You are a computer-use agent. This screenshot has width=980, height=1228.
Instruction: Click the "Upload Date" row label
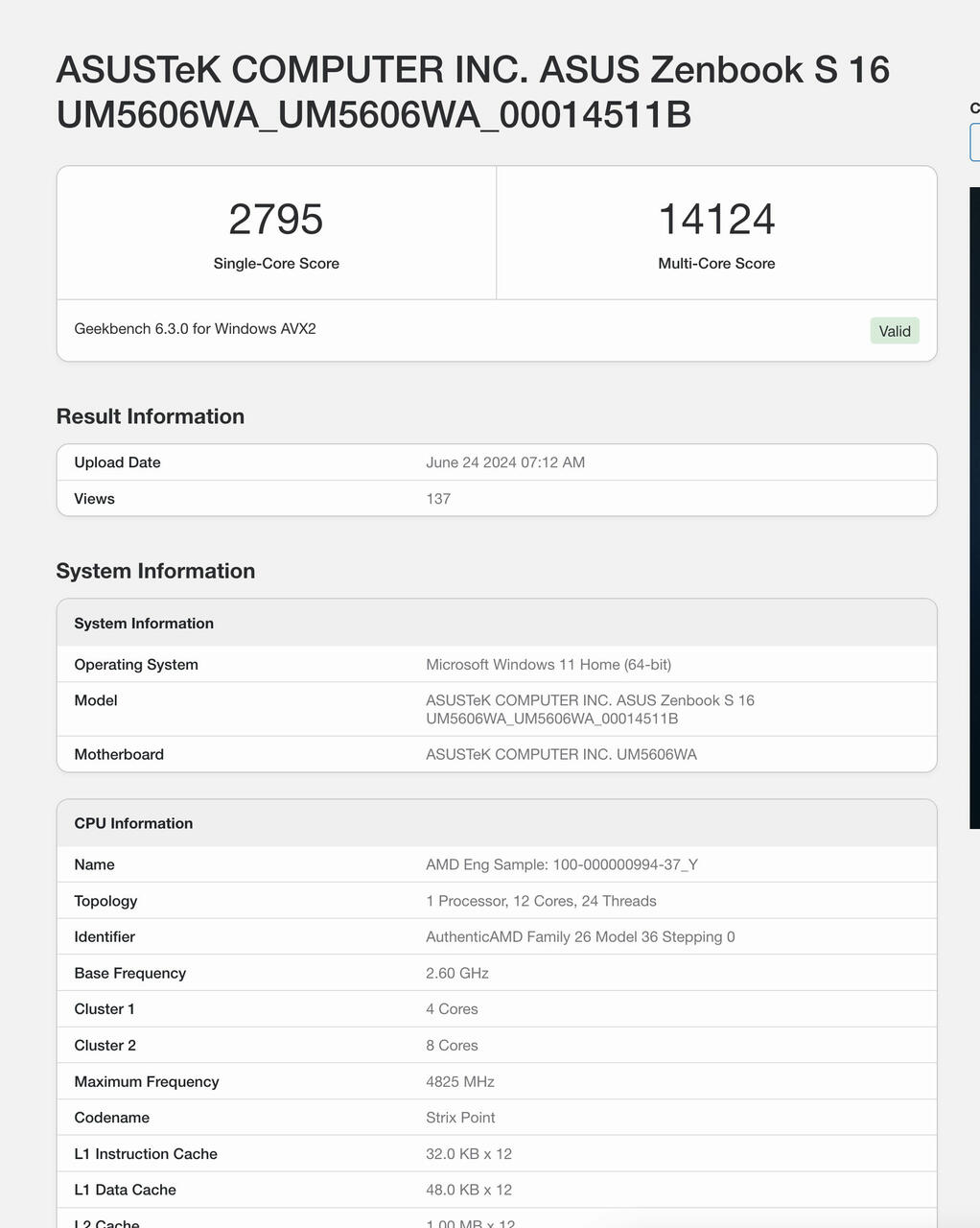(x=118, y=462)
